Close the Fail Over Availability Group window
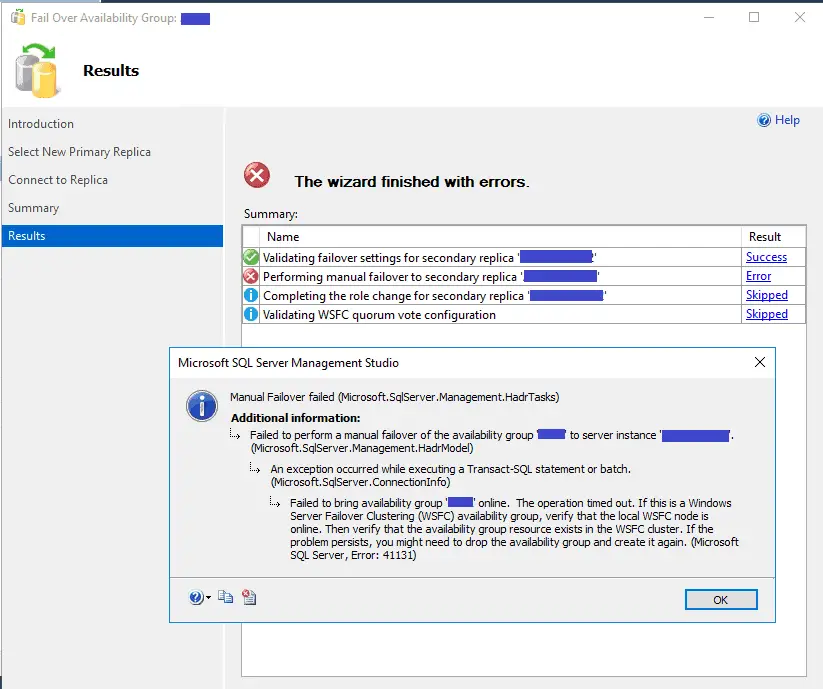This screenshot has height=689, width=823. [x=799, y=17]
